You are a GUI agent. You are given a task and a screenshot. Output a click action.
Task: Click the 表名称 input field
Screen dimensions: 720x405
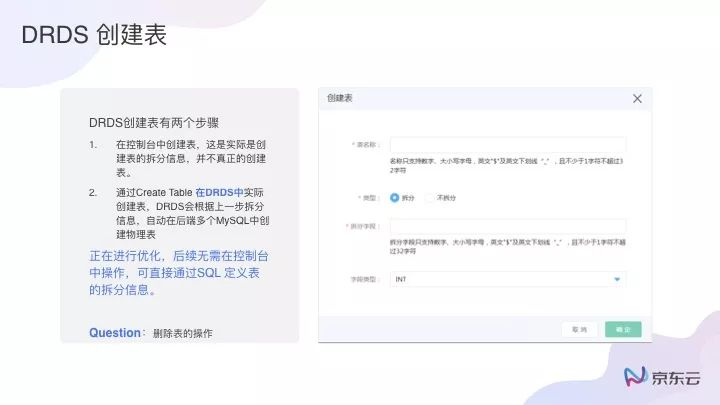tap(508, 145)
